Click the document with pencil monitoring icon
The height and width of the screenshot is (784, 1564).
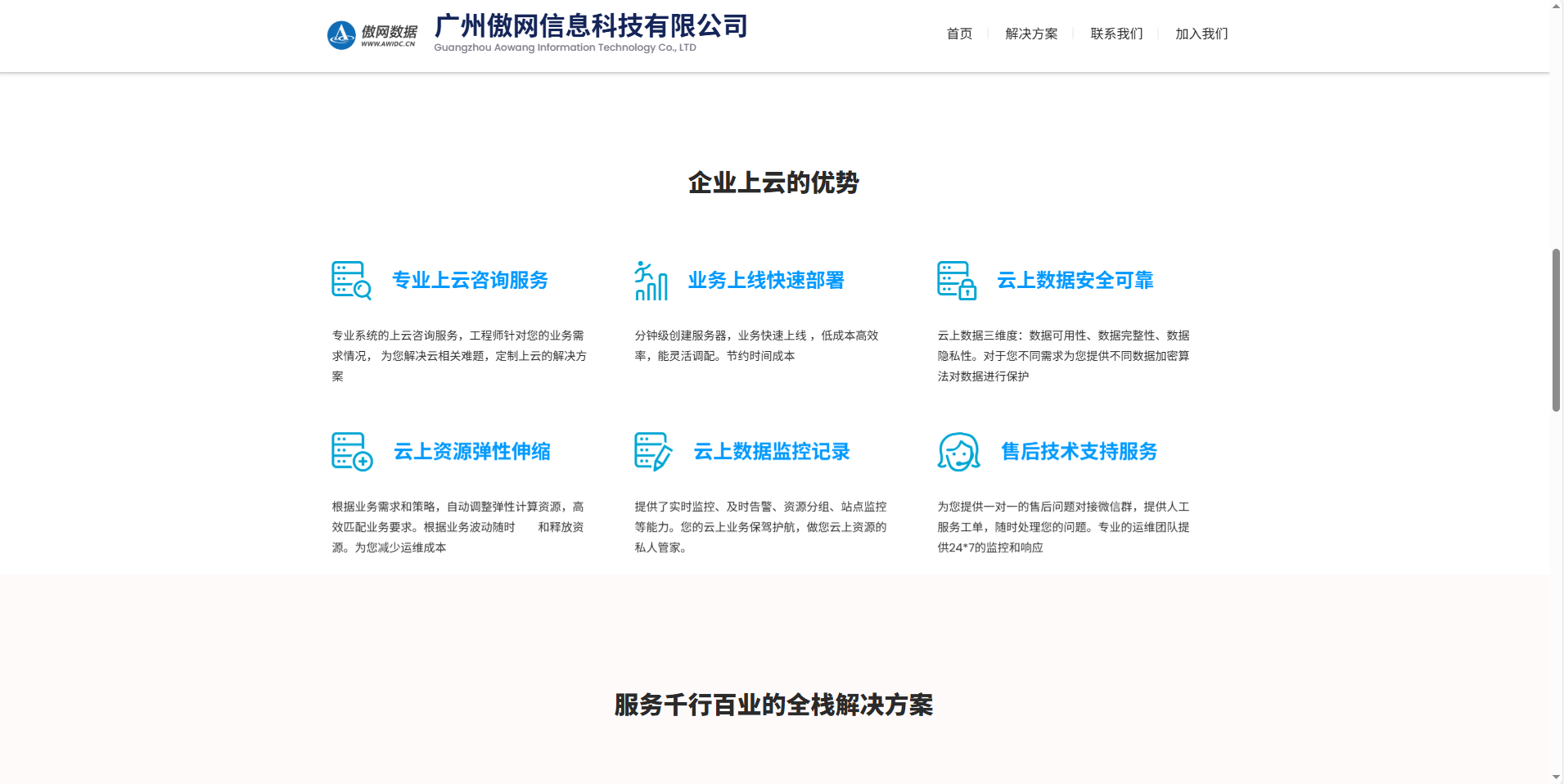pos(652,452)
